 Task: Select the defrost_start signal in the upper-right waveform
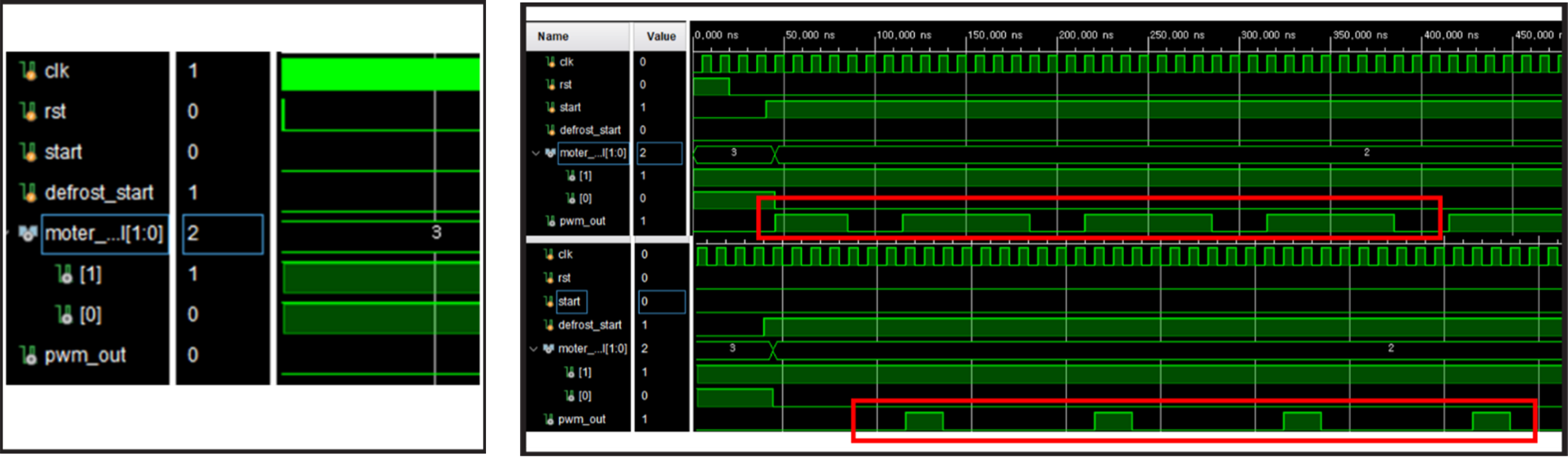pyautogui.click(x=589, y=130)
